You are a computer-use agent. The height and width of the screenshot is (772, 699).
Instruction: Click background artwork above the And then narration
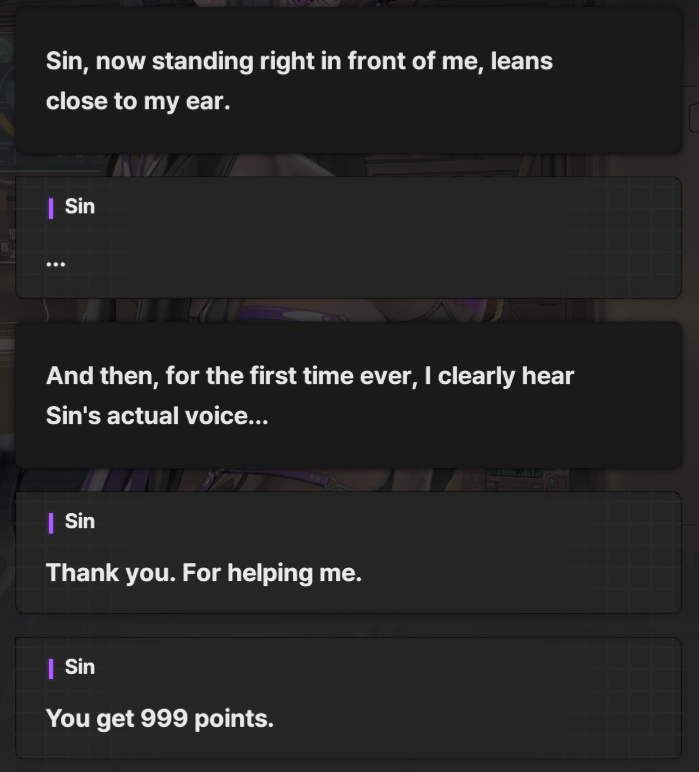(x=349, y=310)
